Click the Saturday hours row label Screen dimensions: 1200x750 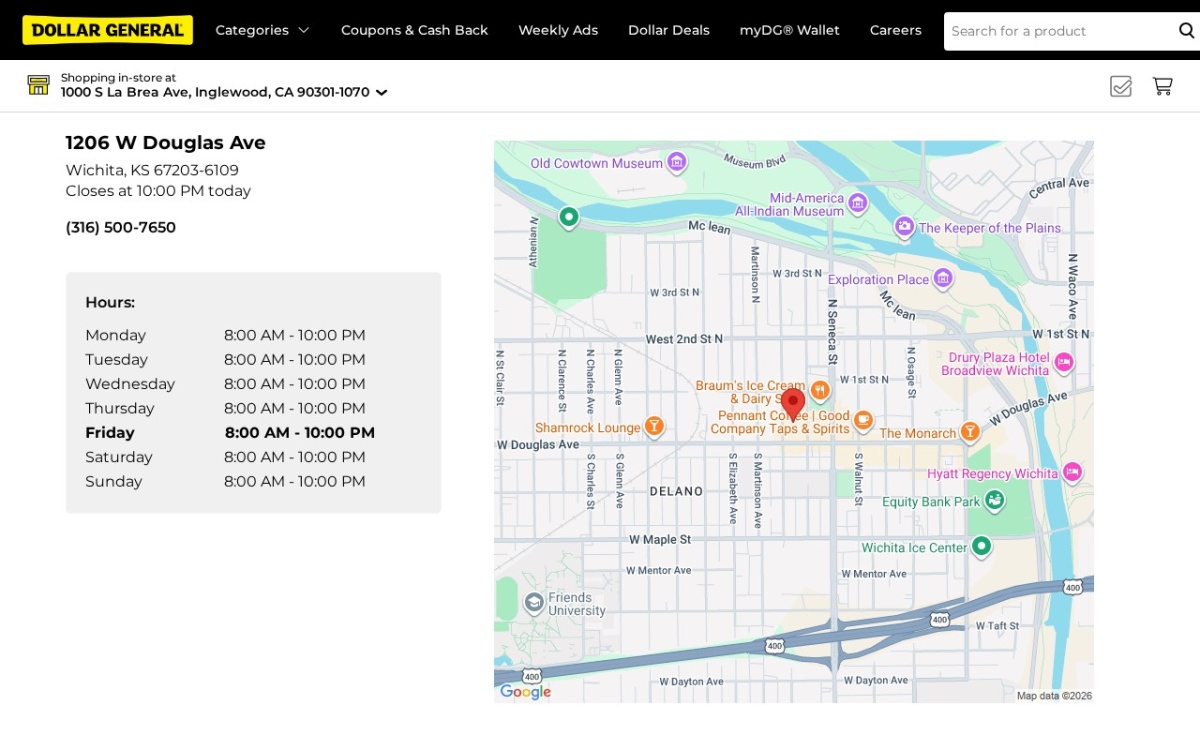point(119,457)
